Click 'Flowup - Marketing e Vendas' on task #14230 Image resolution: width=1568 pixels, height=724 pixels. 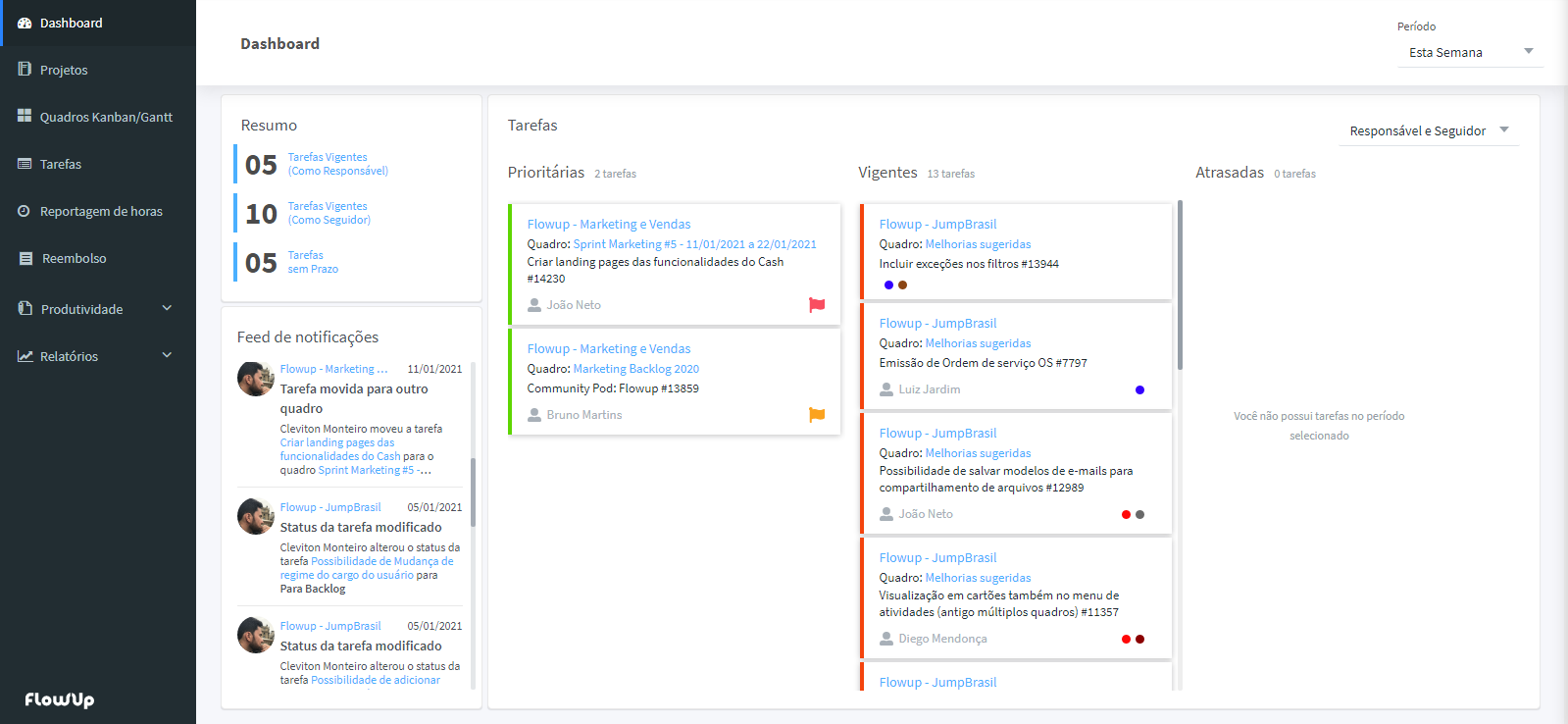point(609,225)
